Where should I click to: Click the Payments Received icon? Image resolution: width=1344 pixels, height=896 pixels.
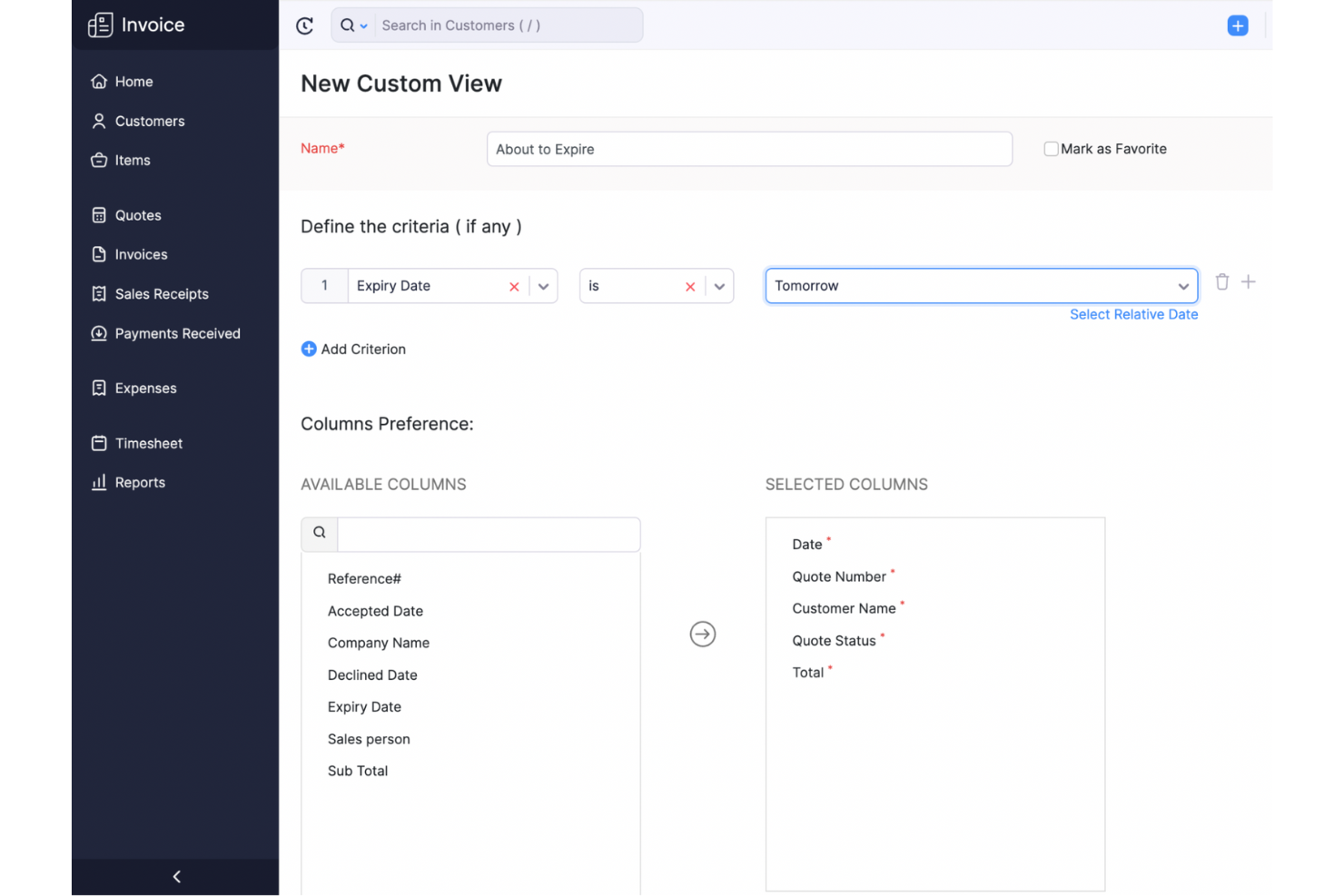pos(99,333)
